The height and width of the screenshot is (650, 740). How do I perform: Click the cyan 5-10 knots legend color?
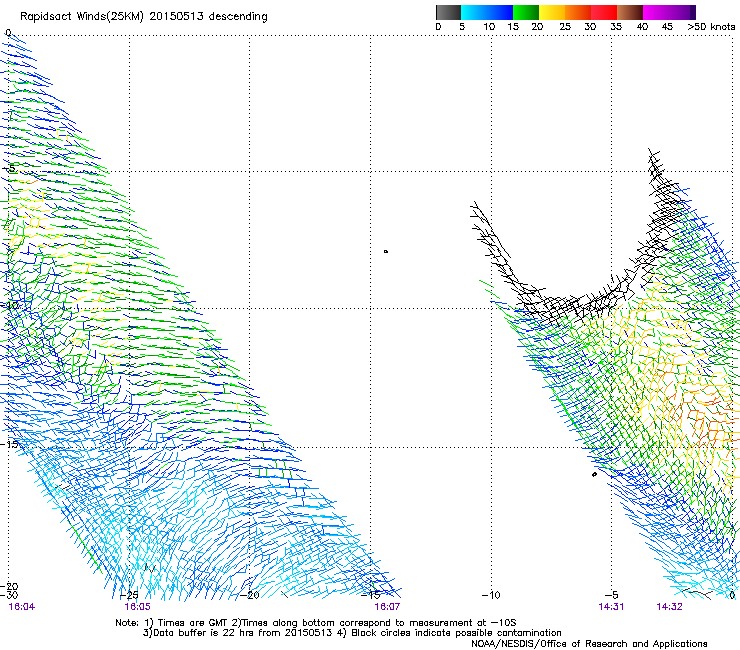(x=474, y=12)
